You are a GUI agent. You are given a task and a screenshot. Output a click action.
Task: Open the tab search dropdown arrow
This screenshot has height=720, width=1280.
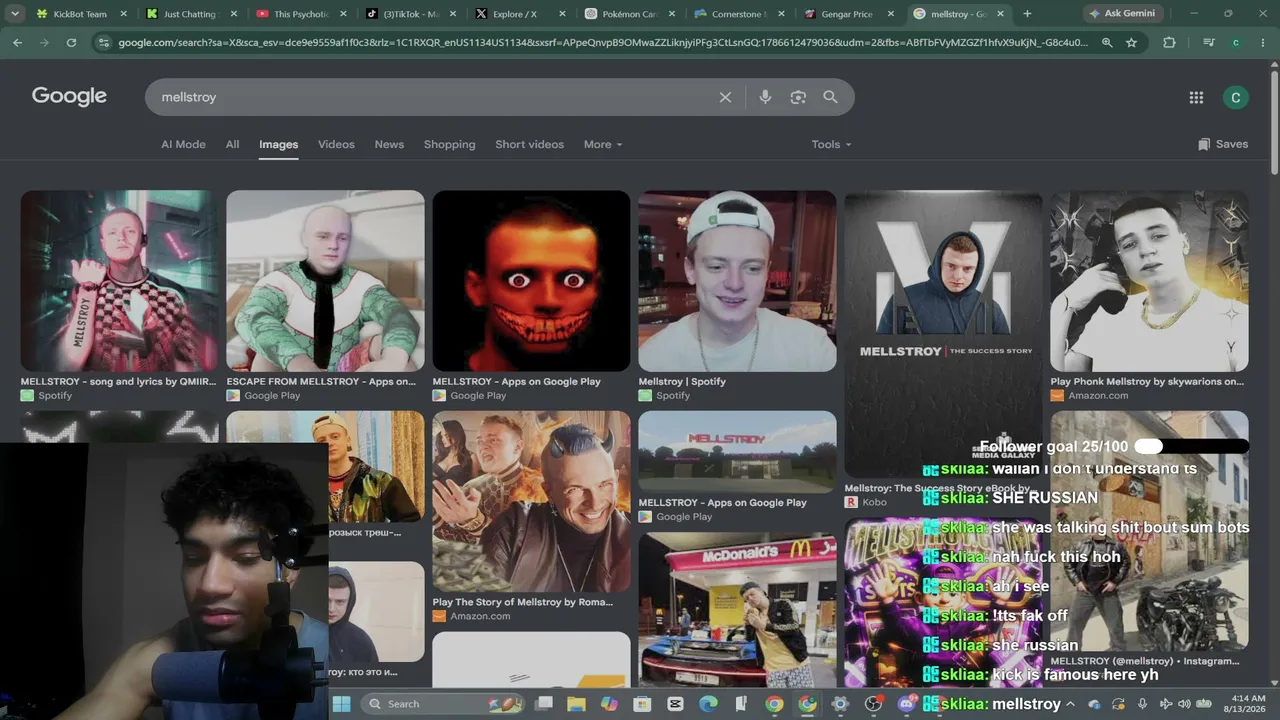(15, 14)
